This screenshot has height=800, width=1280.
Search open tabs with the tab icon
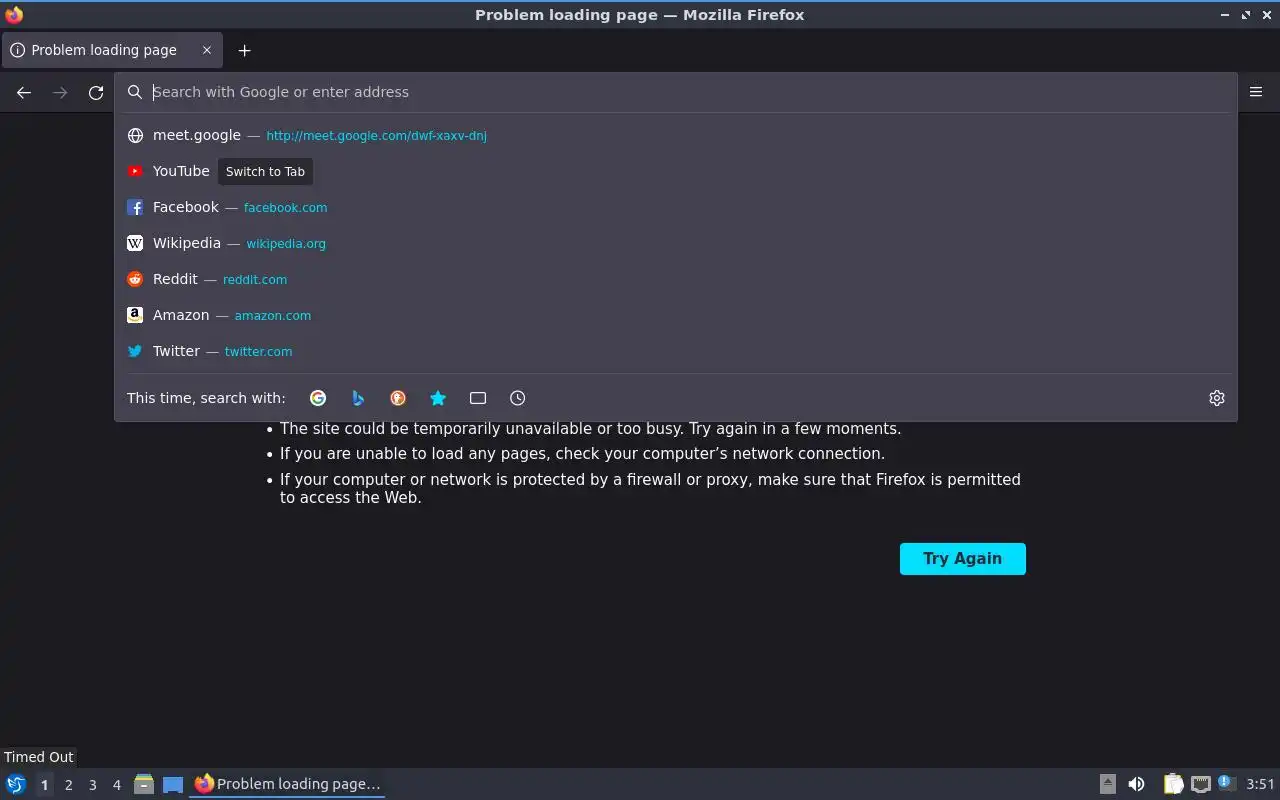[478, 398]
